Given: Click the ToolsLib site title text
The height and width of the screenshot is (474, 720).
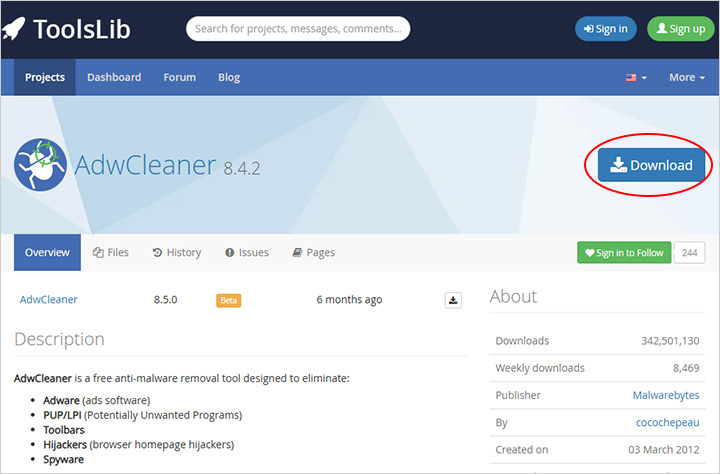Looking at the screenshot, I should pos(82,29).
